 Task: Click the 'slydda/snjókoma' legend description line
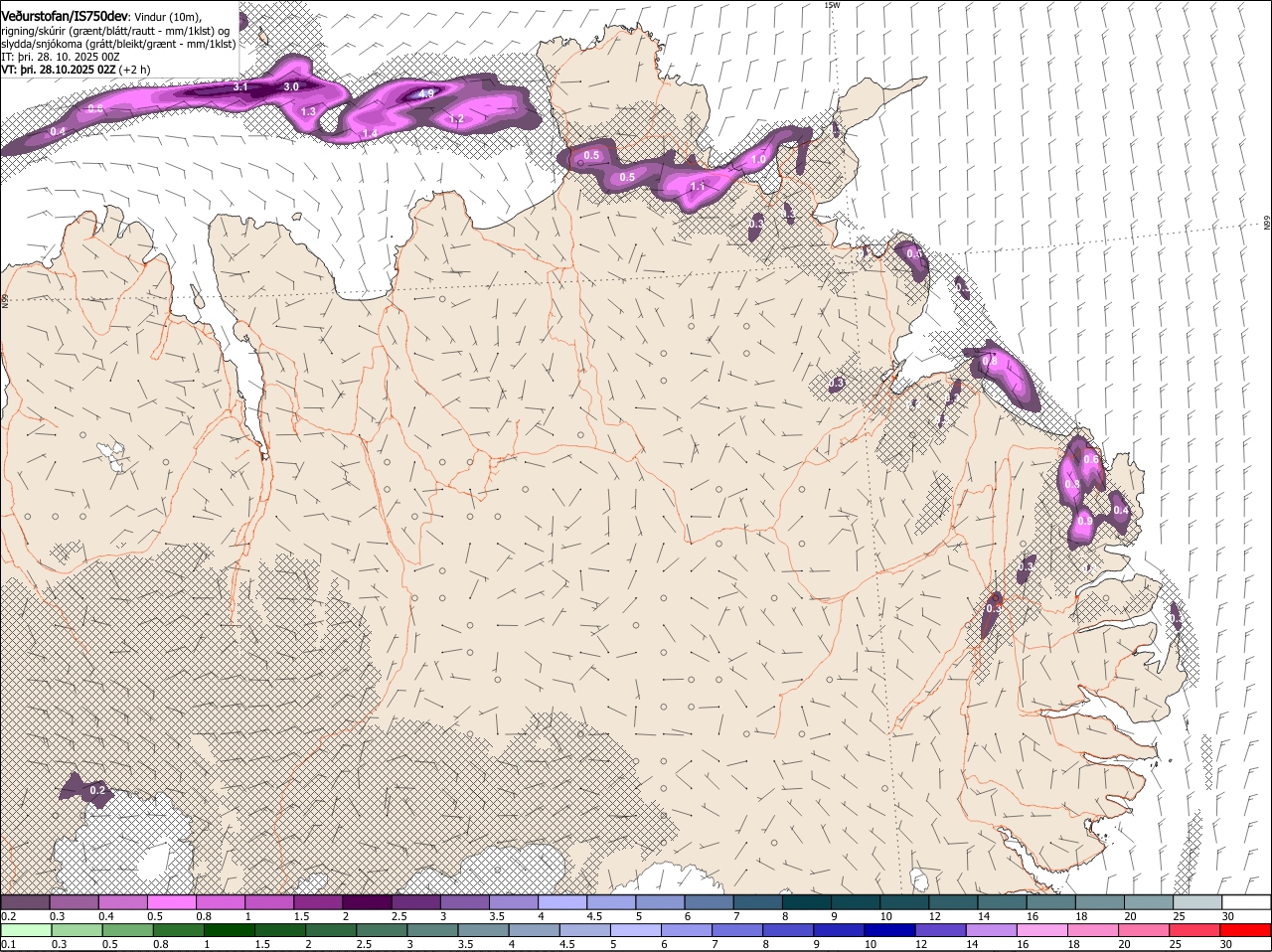118,44
